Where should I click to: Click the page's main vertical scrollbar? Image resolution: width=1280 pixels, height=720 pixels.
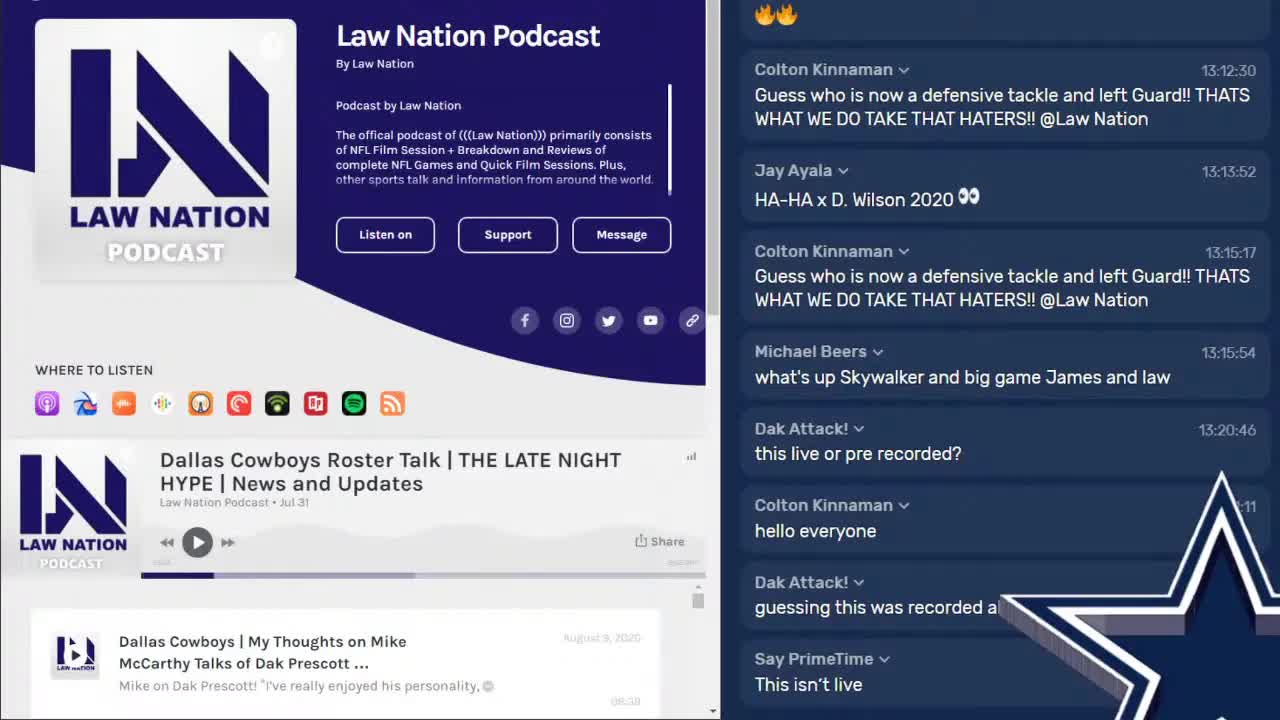click(x=713, y=157)
